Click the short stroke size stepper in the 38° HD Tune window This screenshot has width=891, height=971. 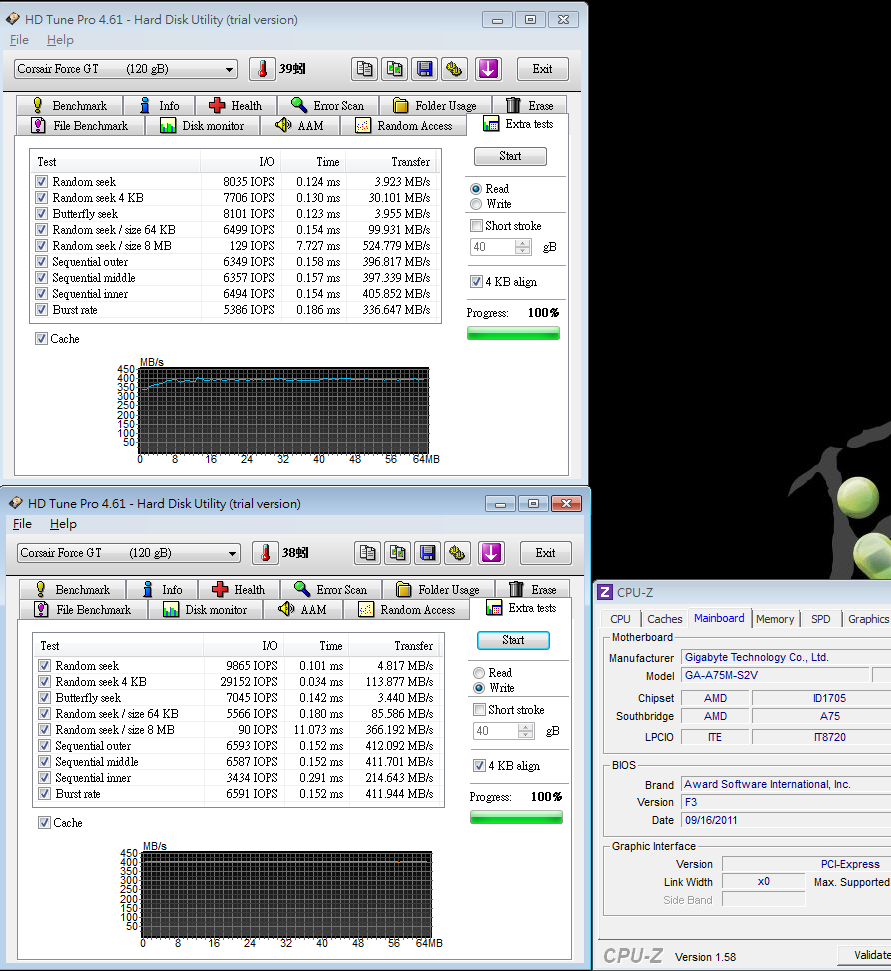[526, 731]
